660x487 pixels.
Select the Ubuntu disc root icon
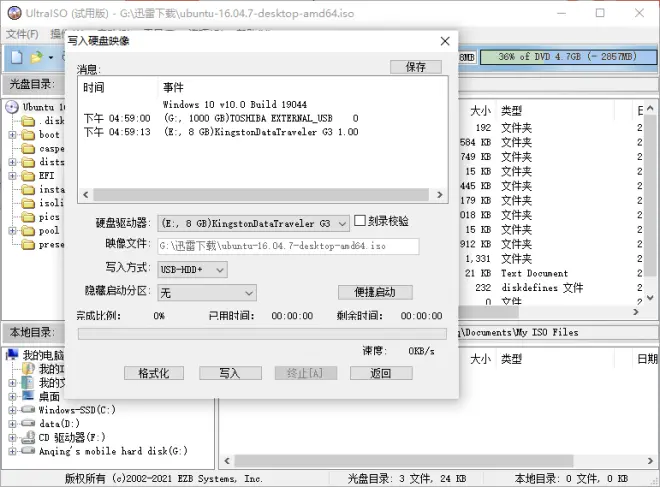click(x=12, y=107)
